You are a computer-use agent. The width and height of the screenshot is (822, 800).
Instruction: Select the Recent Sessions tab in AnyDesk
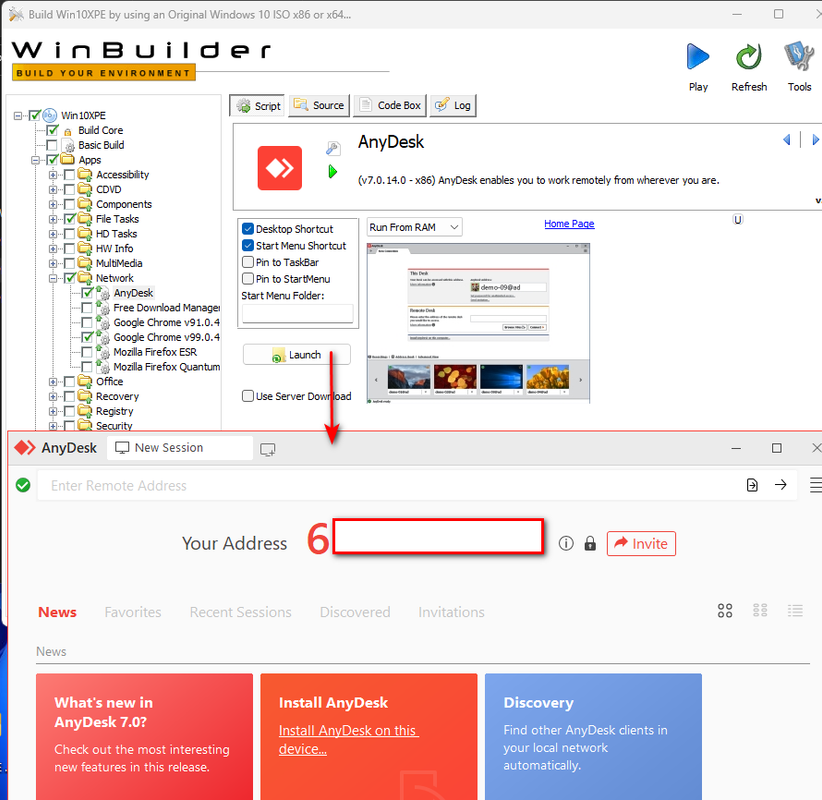pos(241,612)
